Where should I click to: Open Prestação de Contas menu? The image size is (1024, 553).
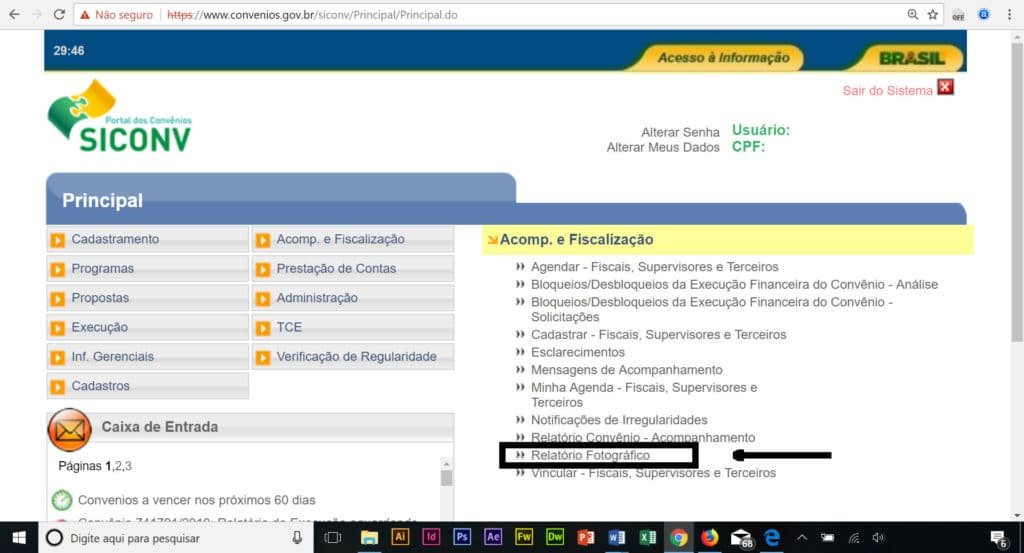353,268
